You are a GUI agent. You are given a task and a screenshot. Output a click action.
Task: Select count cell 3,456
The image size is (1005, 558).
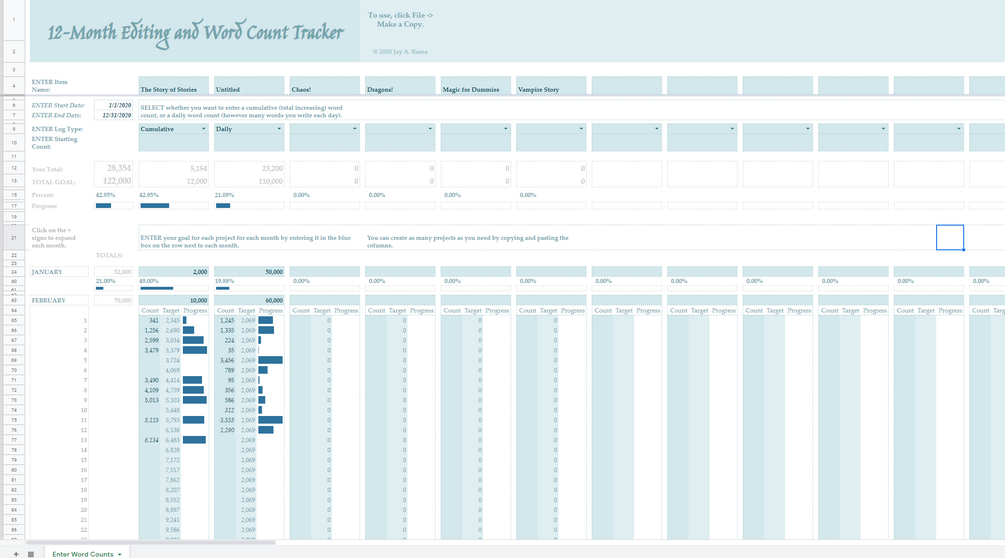point(226,361)
